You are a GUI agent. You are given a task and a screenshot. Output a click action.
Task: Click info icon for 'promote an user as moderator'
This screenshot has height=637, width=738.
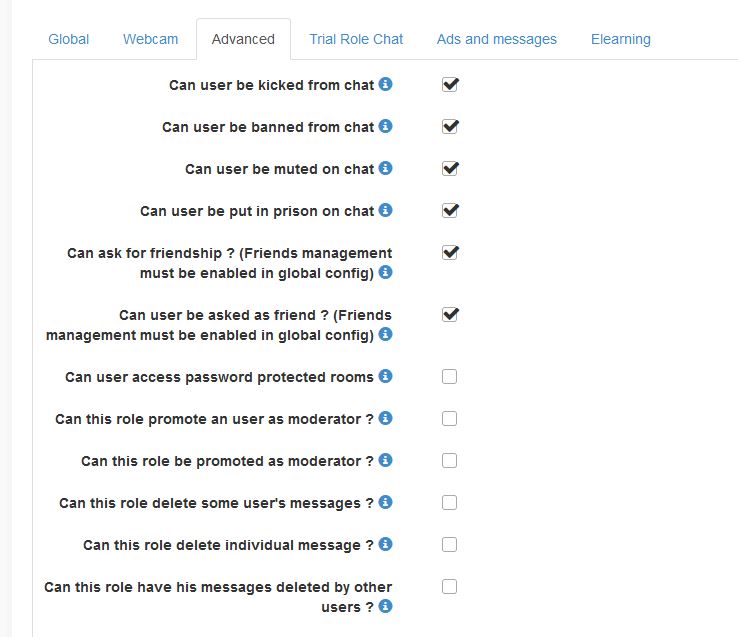click(x=386, y=419)
